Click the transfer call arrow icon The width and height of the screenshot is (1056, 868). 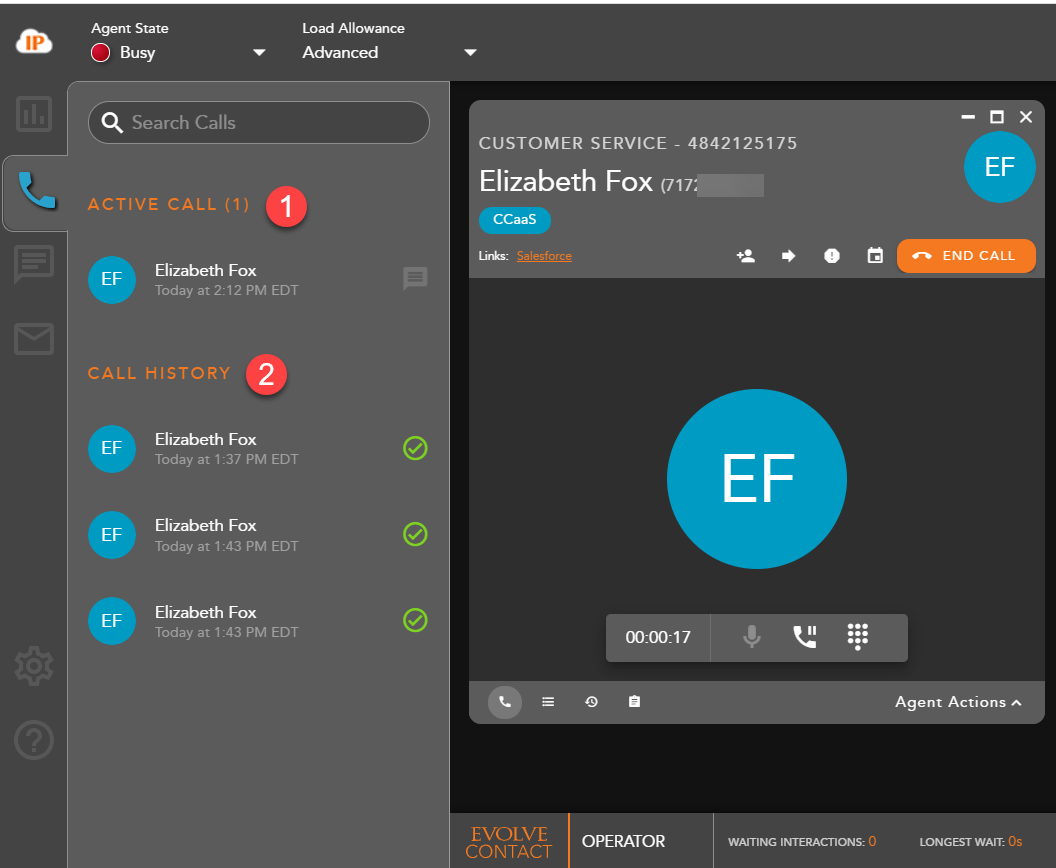coord(788,256)
